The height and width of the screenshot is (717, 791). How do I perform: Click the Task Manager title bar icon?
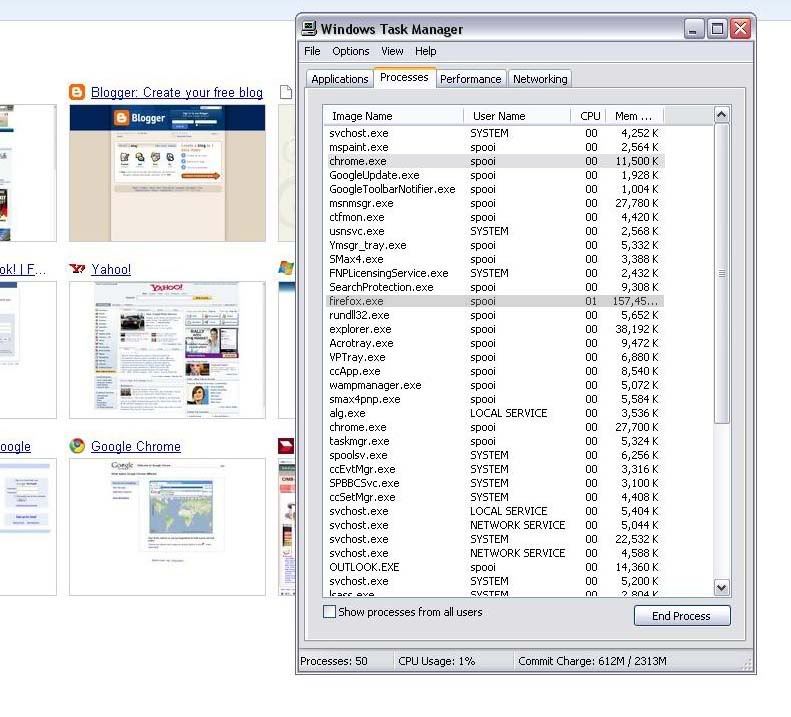tap(309, 28)
